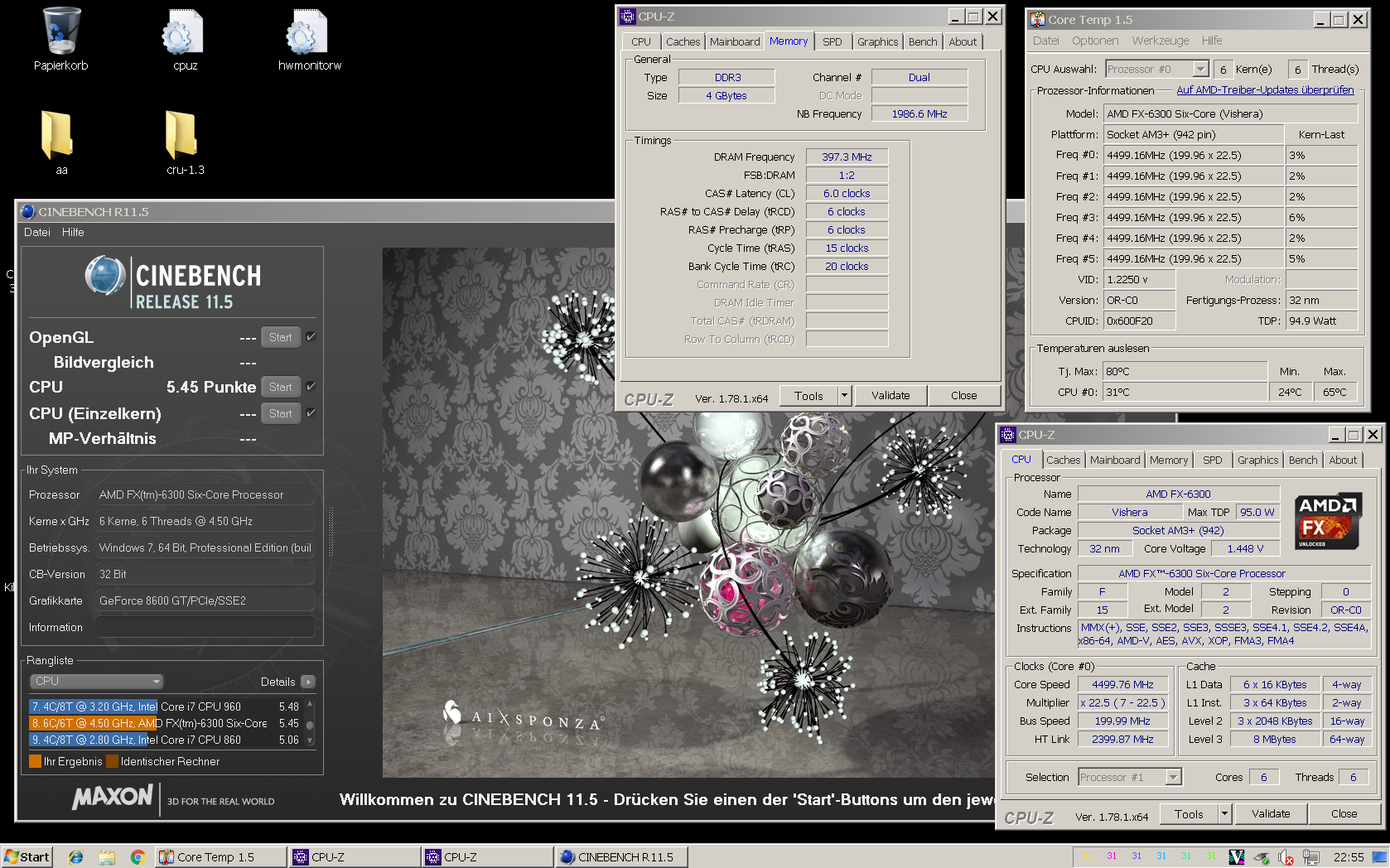The width and height of the screenshot is (1390, 868).
Task: Click Close button in lower CPU-Z window
Action: 1344,814
